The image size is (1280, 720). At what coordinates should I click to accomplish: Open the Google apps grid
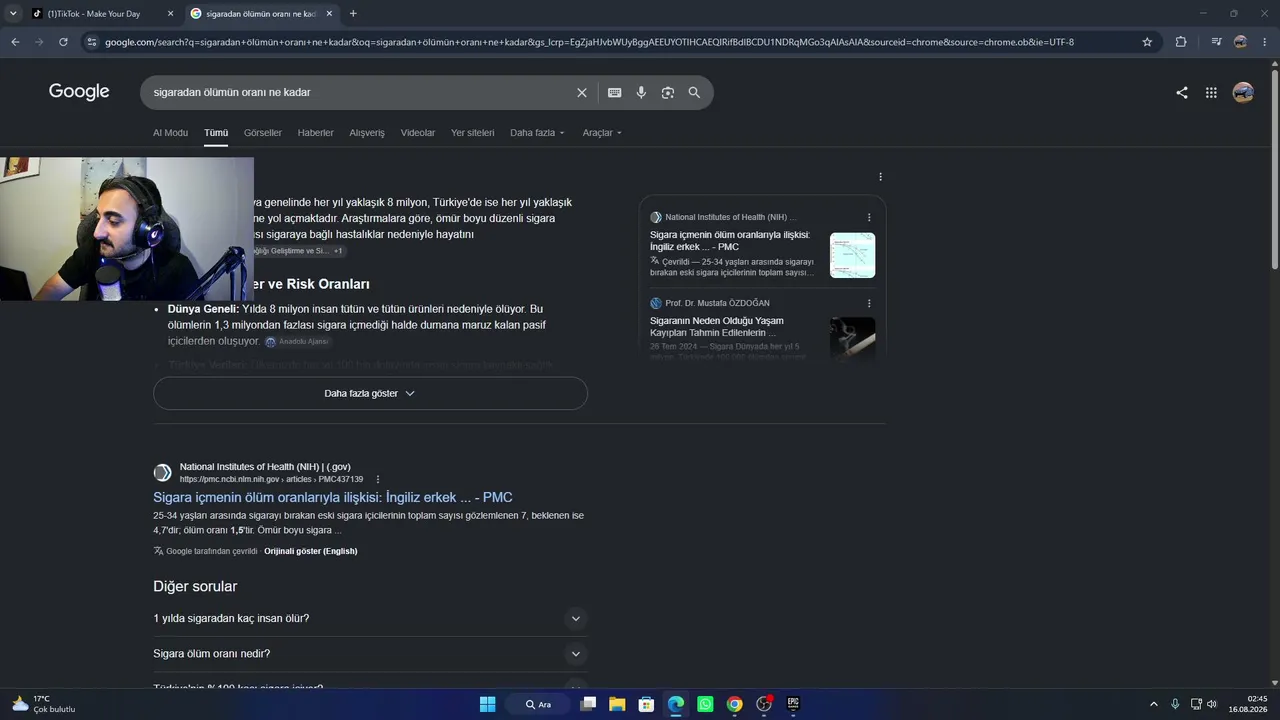1211,92
